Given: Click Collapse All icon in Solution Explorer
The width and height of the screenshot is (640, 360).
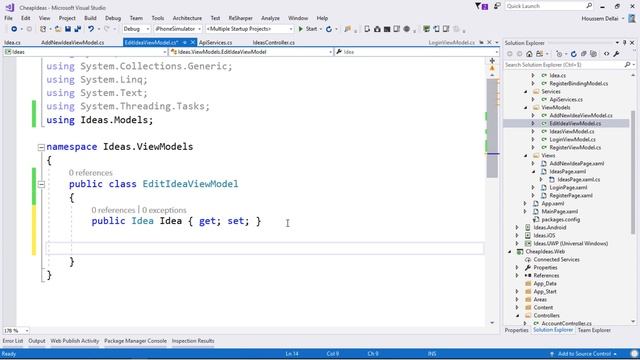Looking at the screenshot, I should (x=583, y=54).
